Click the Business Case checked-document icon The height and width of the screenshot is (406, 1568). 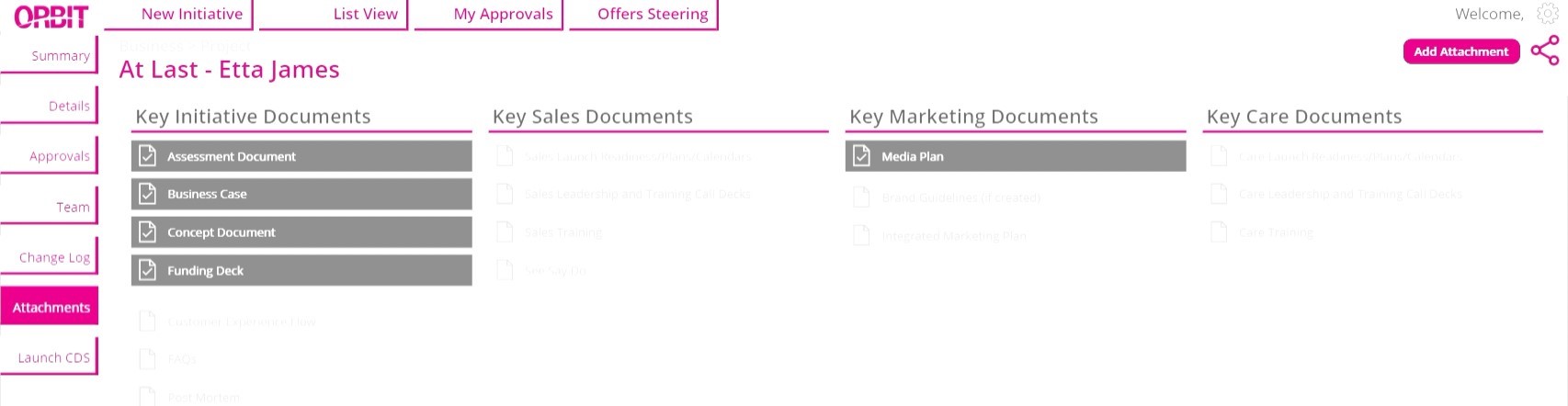click(x=147, y=194)
